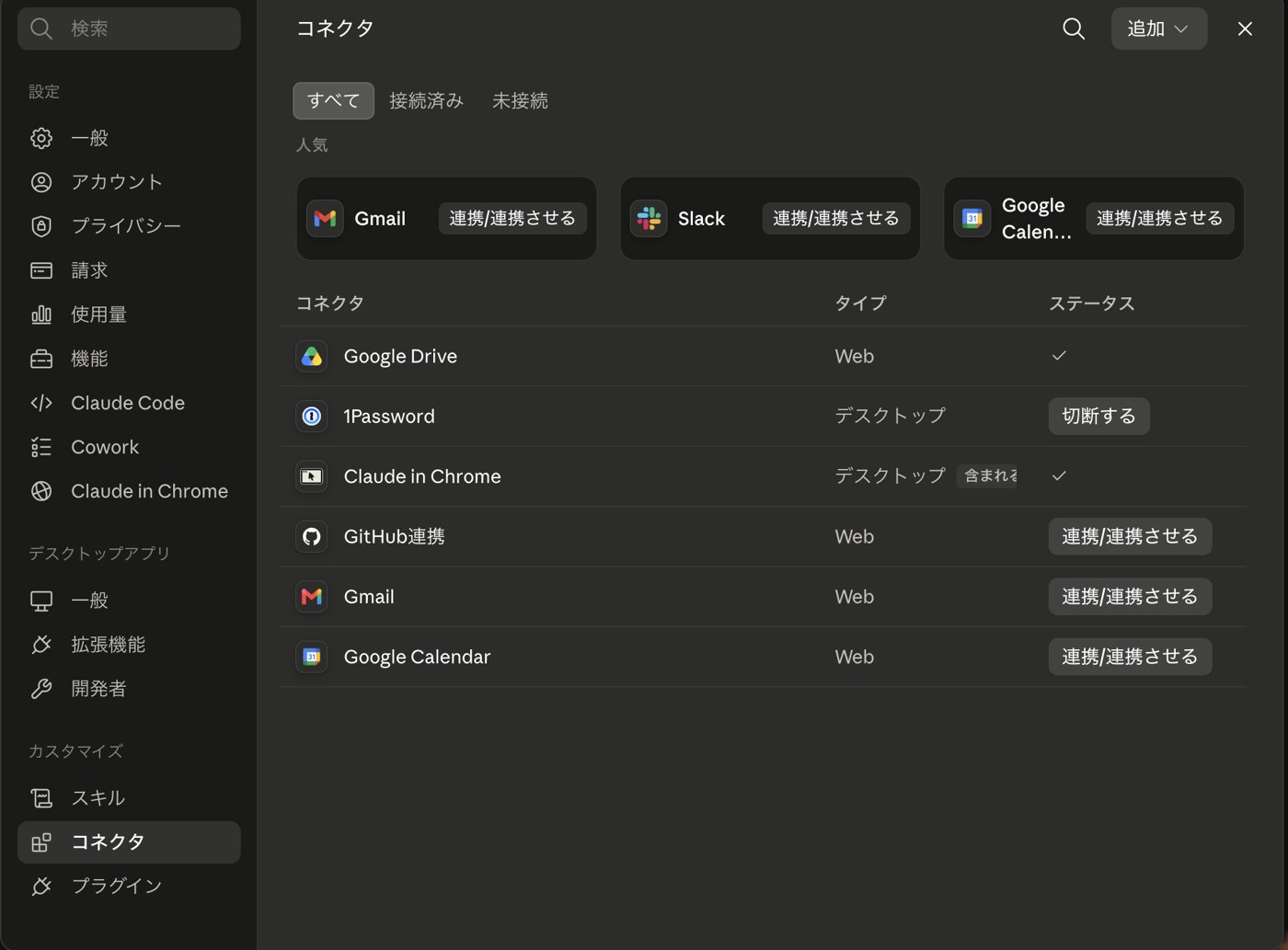Viewport: 1288px width, 950px height.
Task: Open 一般 under 設定
Action: (x=129, y=138)
